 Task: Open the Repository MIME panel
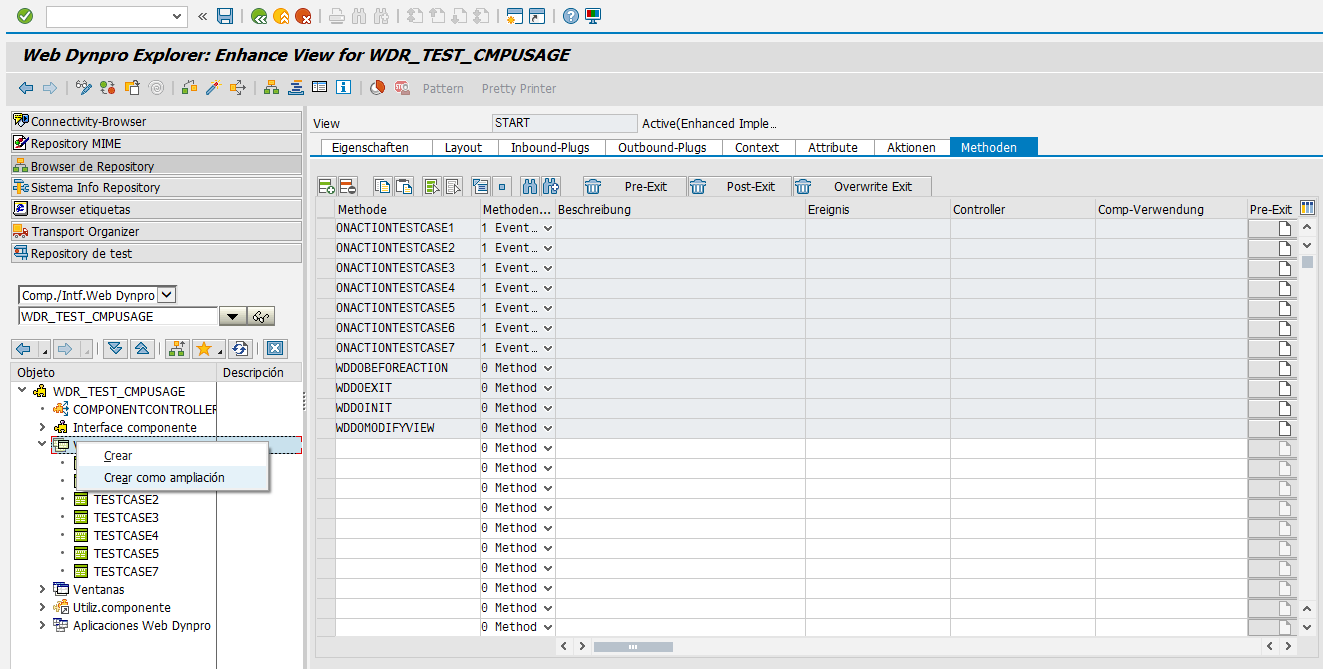pyautogui.click(x=156, y=143)
